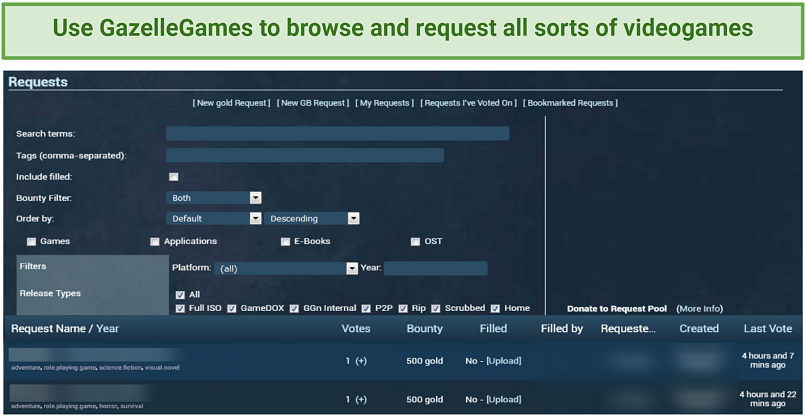Click the Filters label
This screenshot has height=416, width=806.
33,266
